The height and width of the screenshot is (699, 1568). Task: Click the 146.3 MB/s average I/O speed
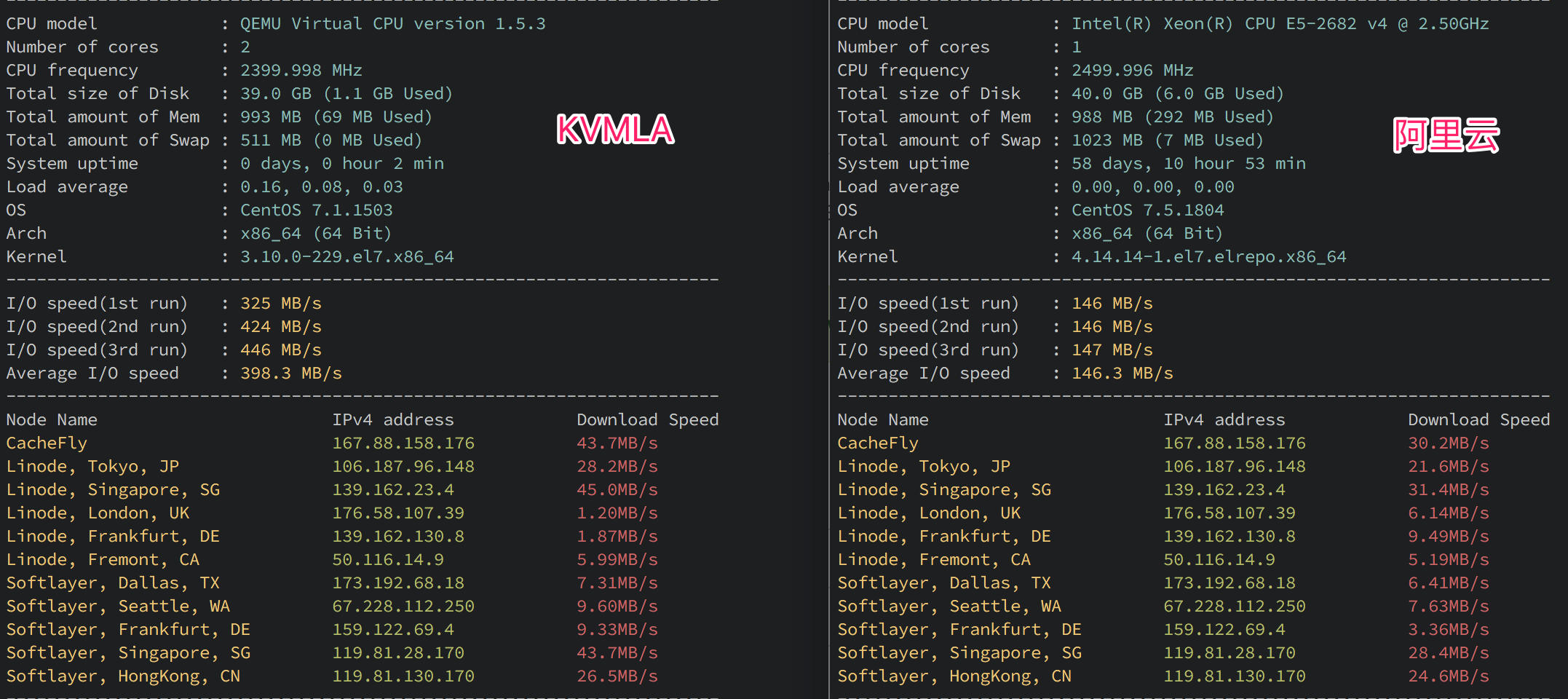(x=1122, y=373)
